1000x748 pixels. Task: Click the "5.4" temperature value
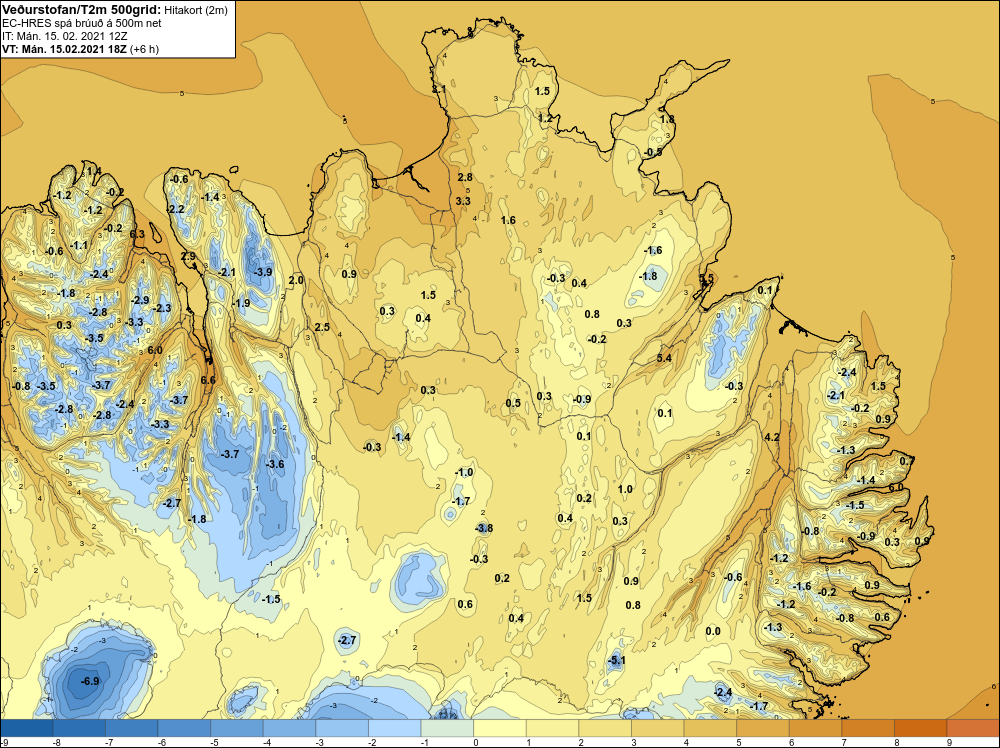664,358
